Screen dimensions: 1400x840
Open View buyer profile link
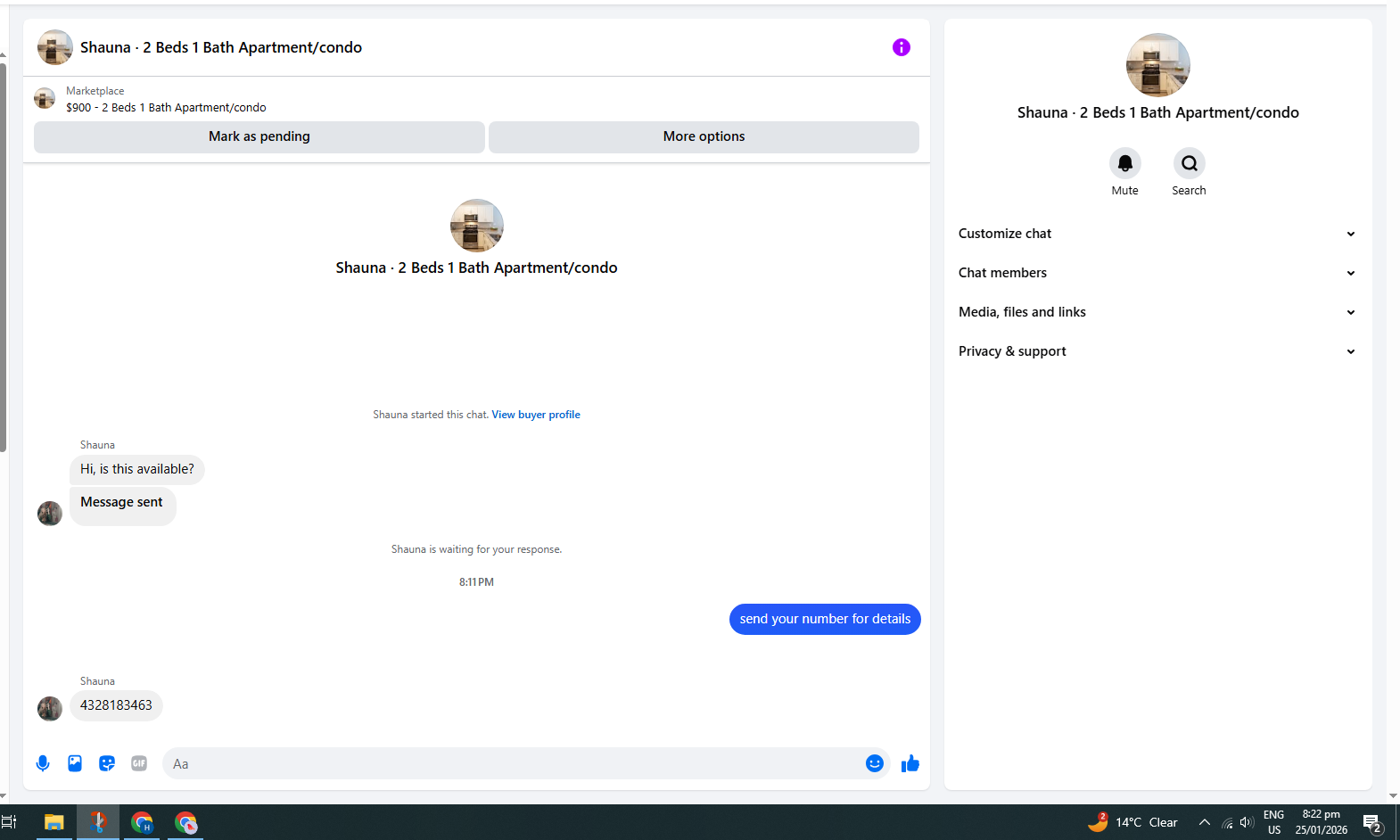(536, 415)
